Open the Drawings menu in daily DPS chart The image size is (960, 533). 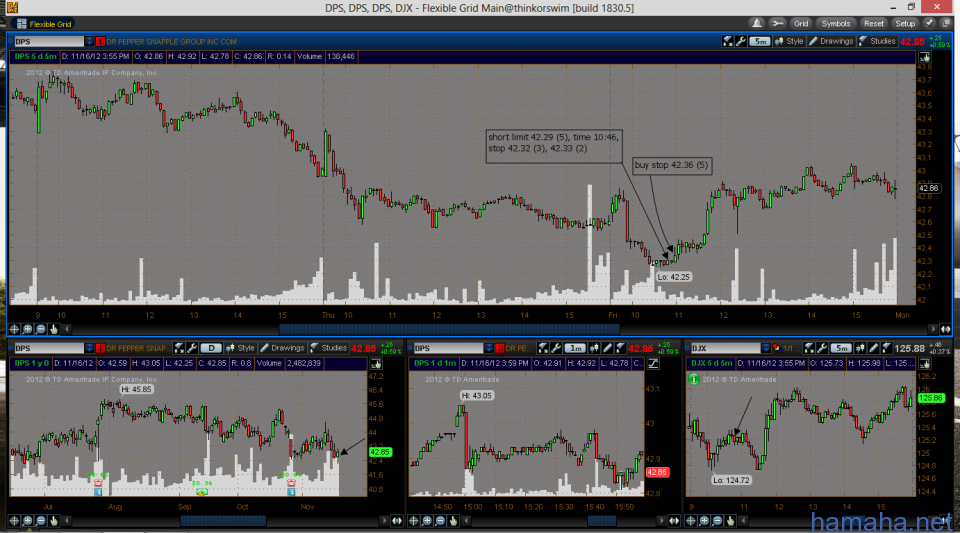(x=282, y=348)
